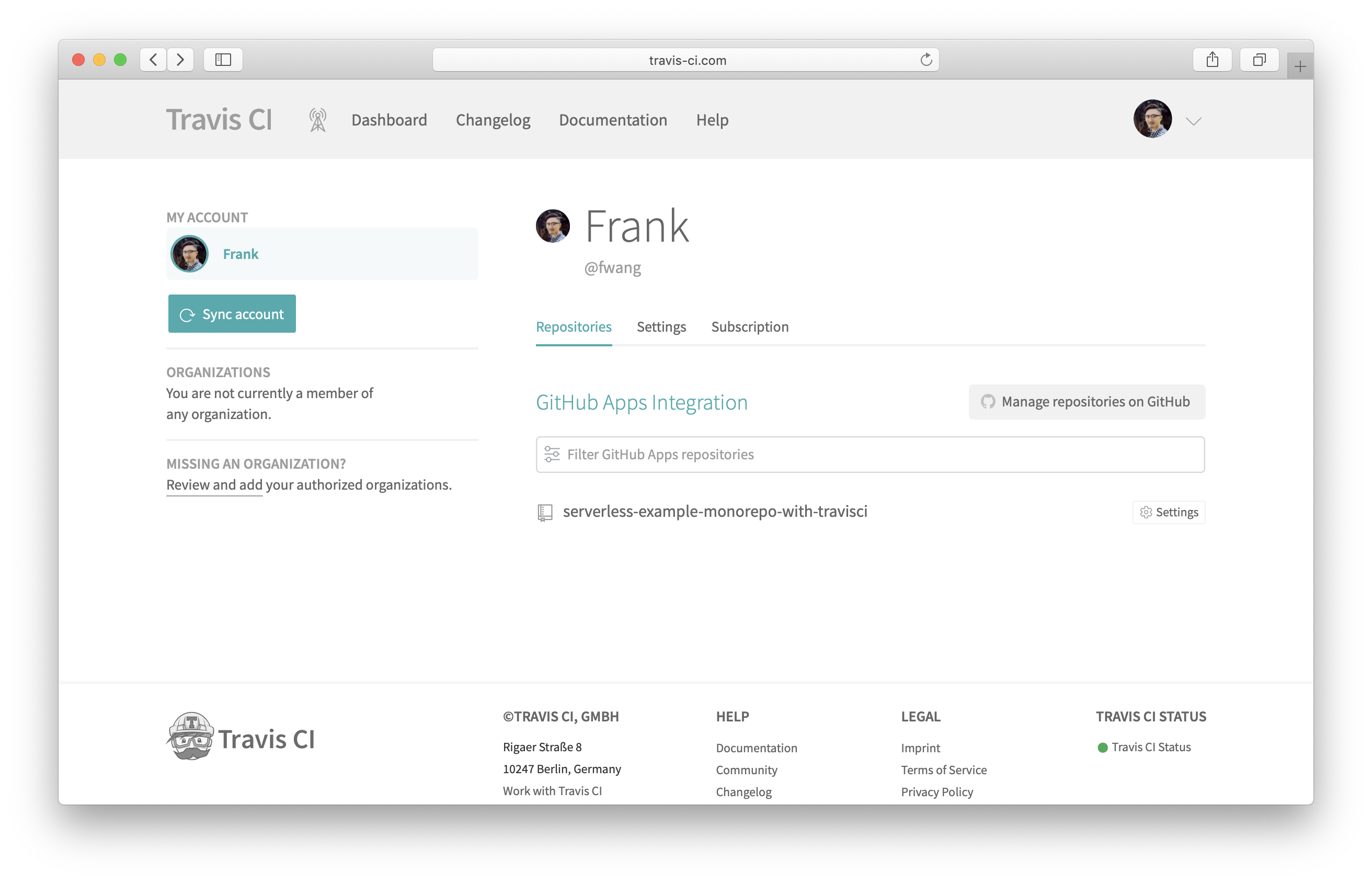Image resolution: width=1372 pixels, height=882 pixels.
Task: Reload page using the refresh icon
Action: pos(925,60)
